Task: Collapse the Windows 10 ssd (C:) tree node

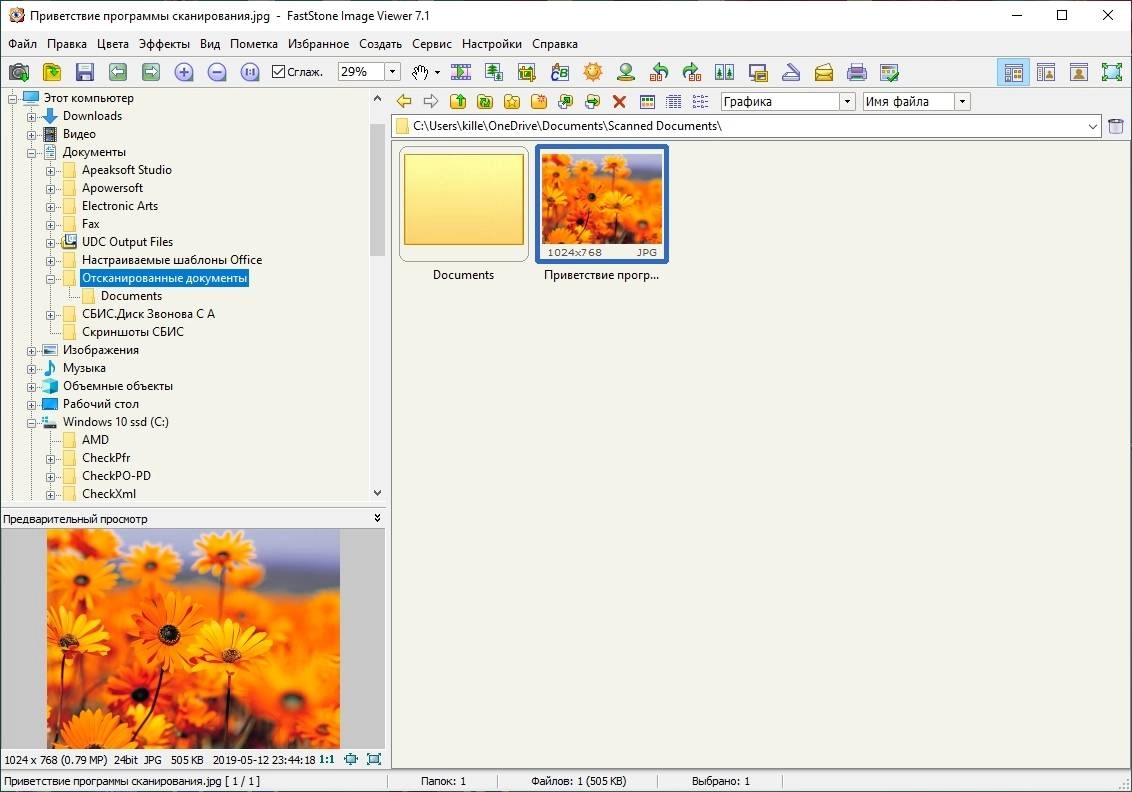Action: pos(31,423)
